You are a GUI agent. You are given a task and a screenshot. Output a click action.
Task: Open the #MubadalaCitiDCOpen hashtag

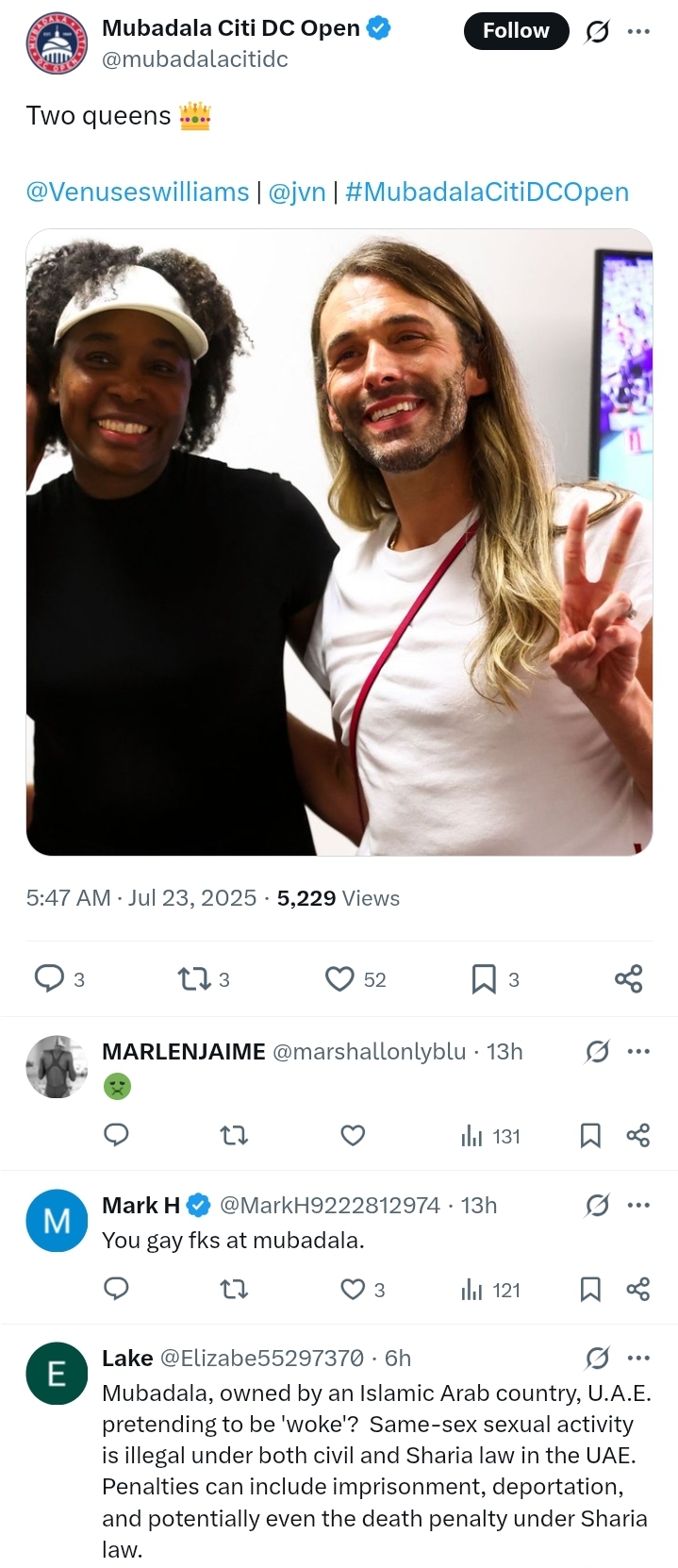coord(487,192)
